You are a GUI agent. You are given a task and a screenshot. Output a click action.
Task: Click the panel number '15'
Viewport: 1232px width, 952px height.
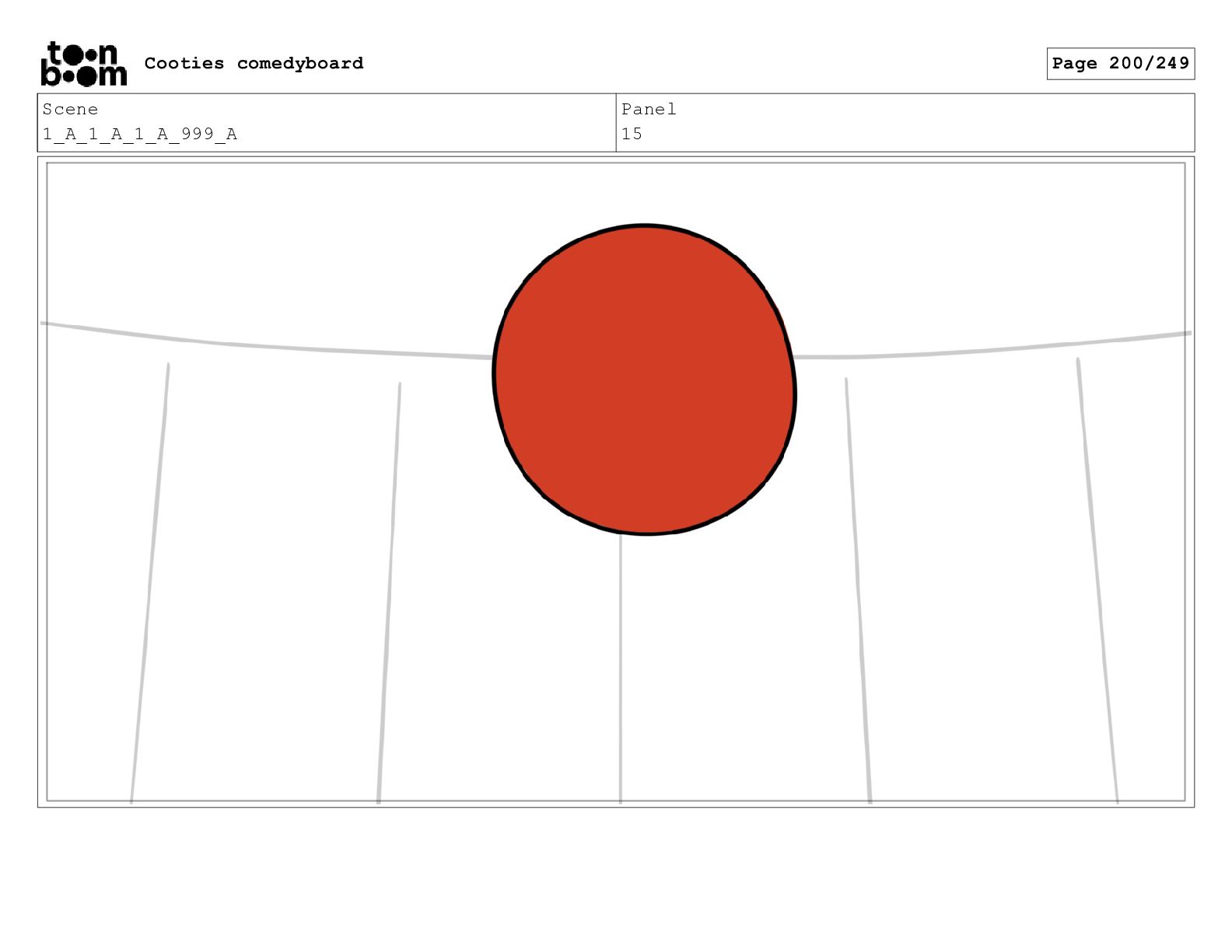click(632, 134)
